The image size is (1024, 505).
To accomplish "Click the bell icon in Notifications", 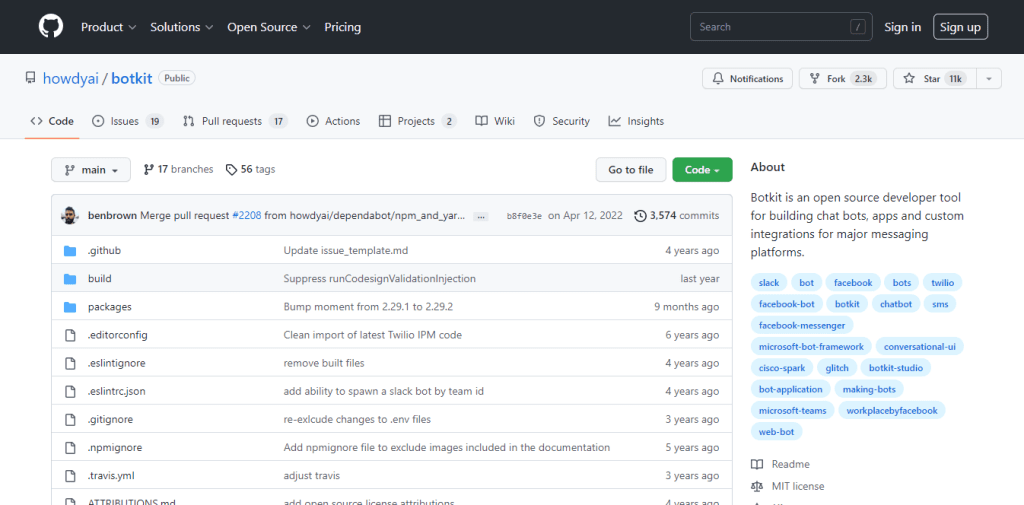I will click(718, 78).
